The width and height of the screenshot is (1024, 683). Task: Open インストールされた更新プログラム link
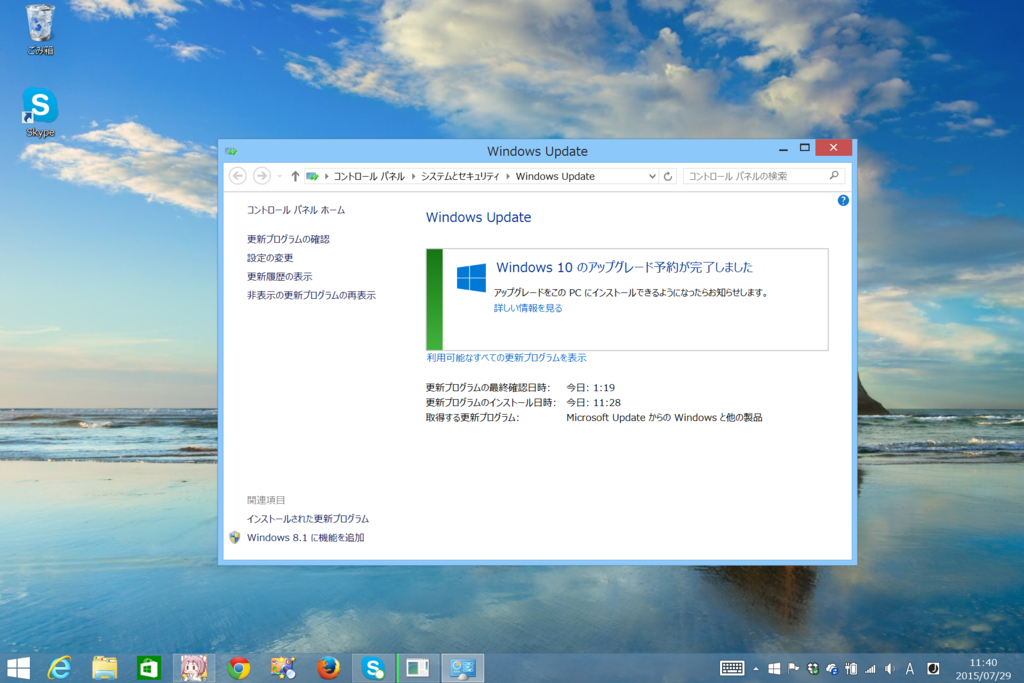point(308,519)
